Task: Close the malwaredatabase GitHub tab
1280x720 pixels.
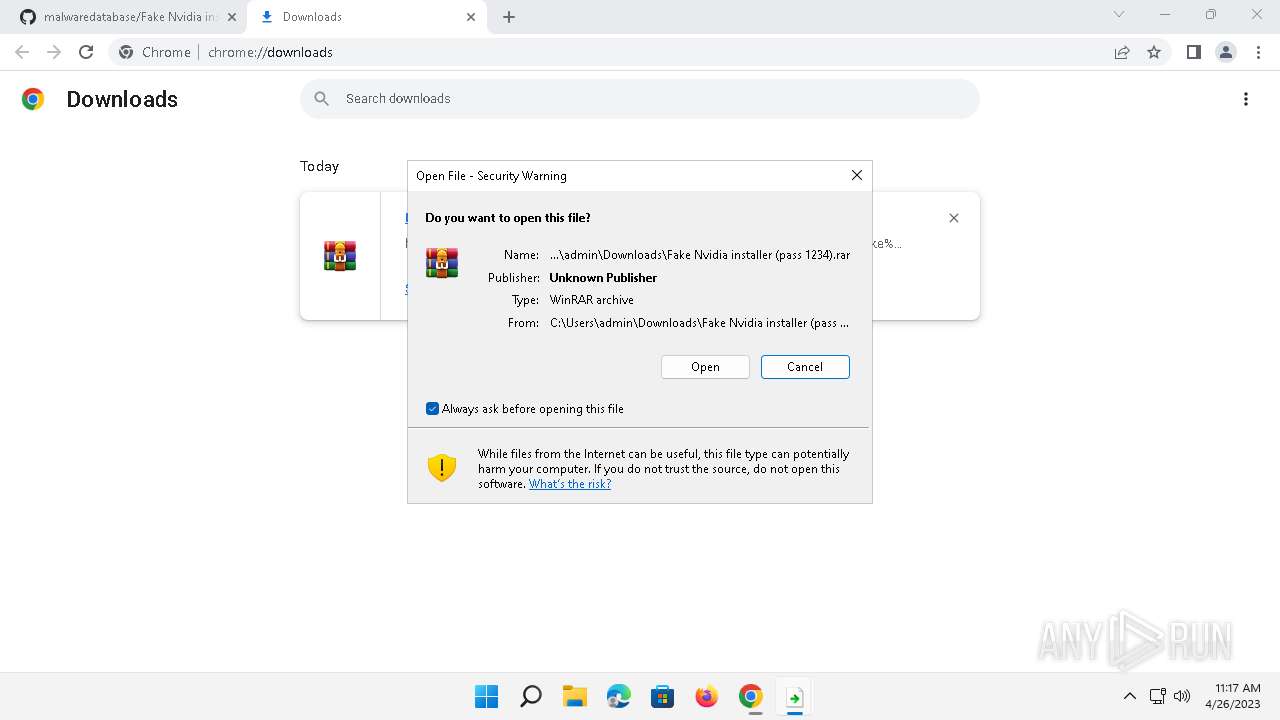Action: click(232, 17)
